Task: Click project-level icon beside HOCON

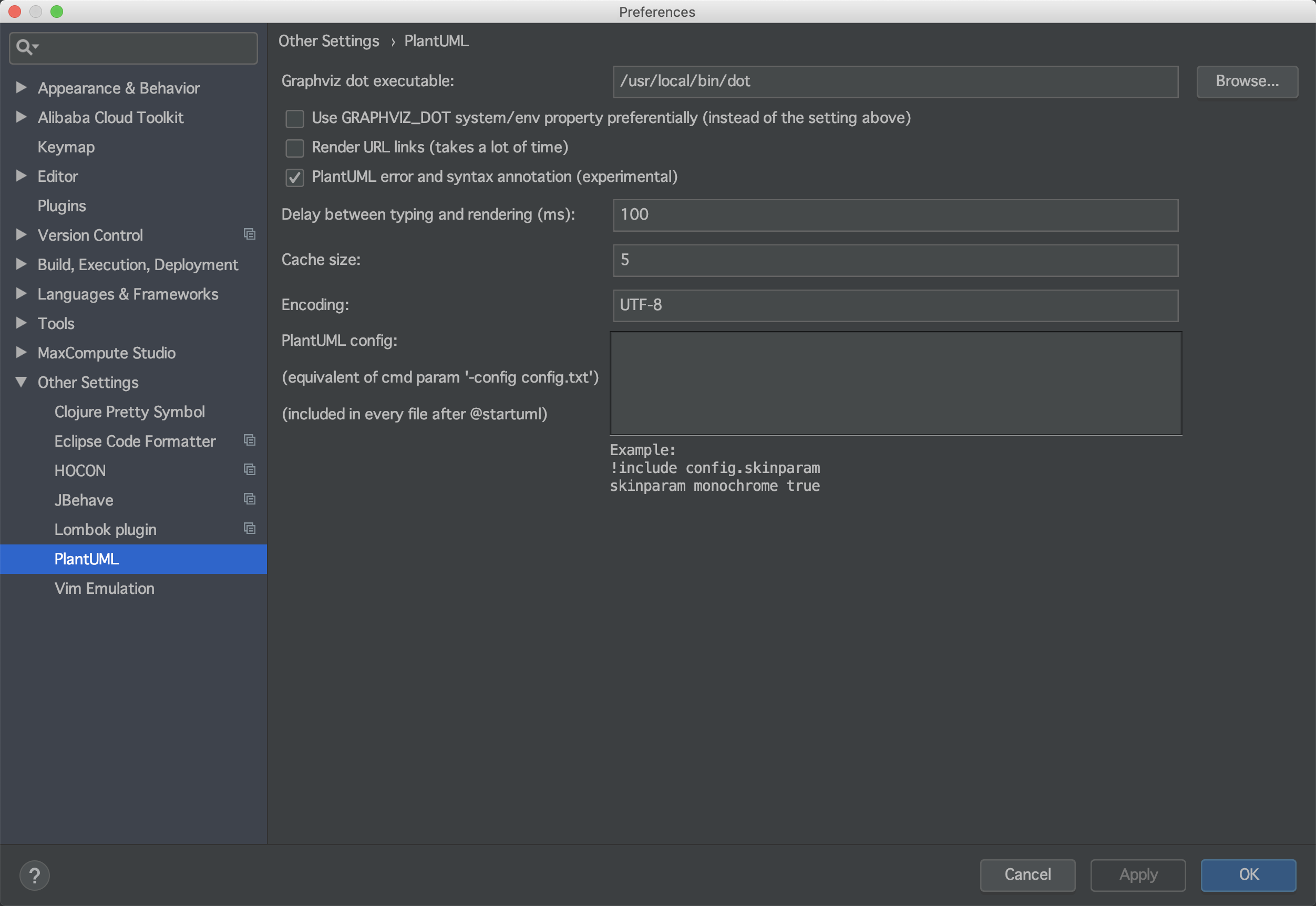Action: [x=249, y=469]
